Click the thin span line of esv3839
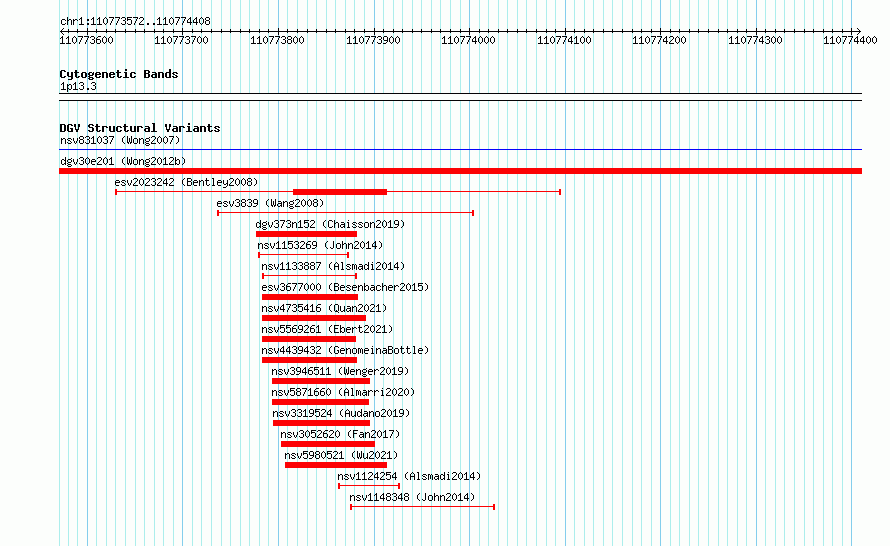890x546 pixels. (346, 213)
